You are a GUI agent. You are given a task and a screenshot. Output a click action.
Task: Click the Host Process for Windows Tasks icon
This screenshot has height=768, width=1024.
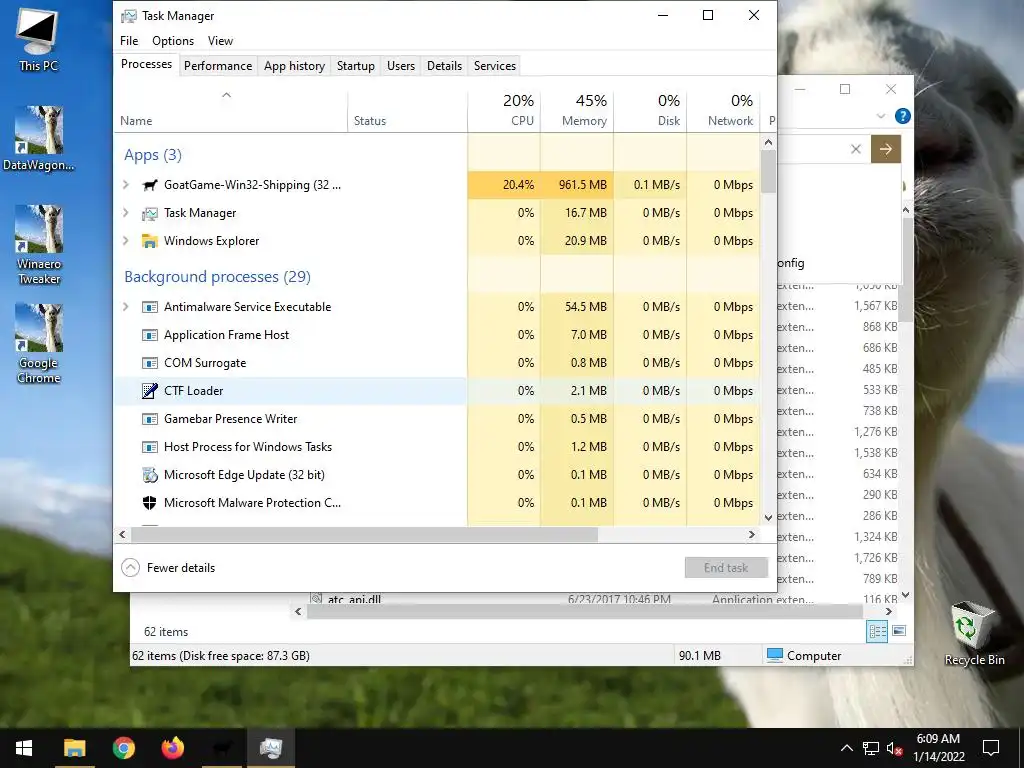150,447
